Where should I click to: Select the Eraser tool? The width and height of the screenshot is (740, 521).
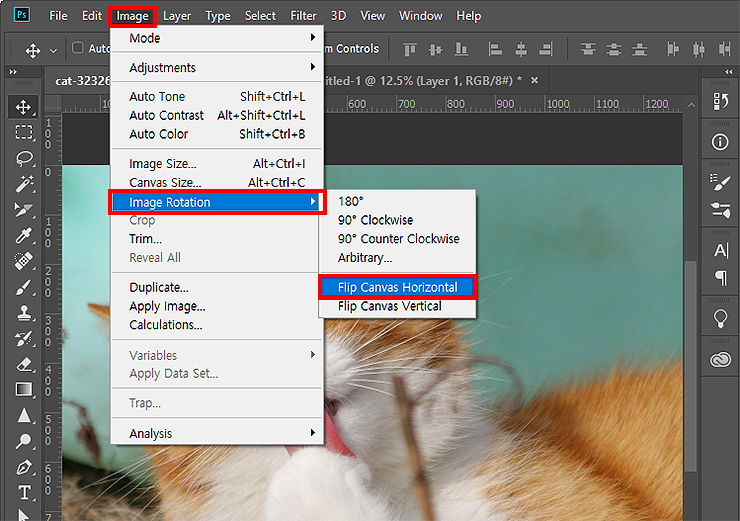[23, 364]
